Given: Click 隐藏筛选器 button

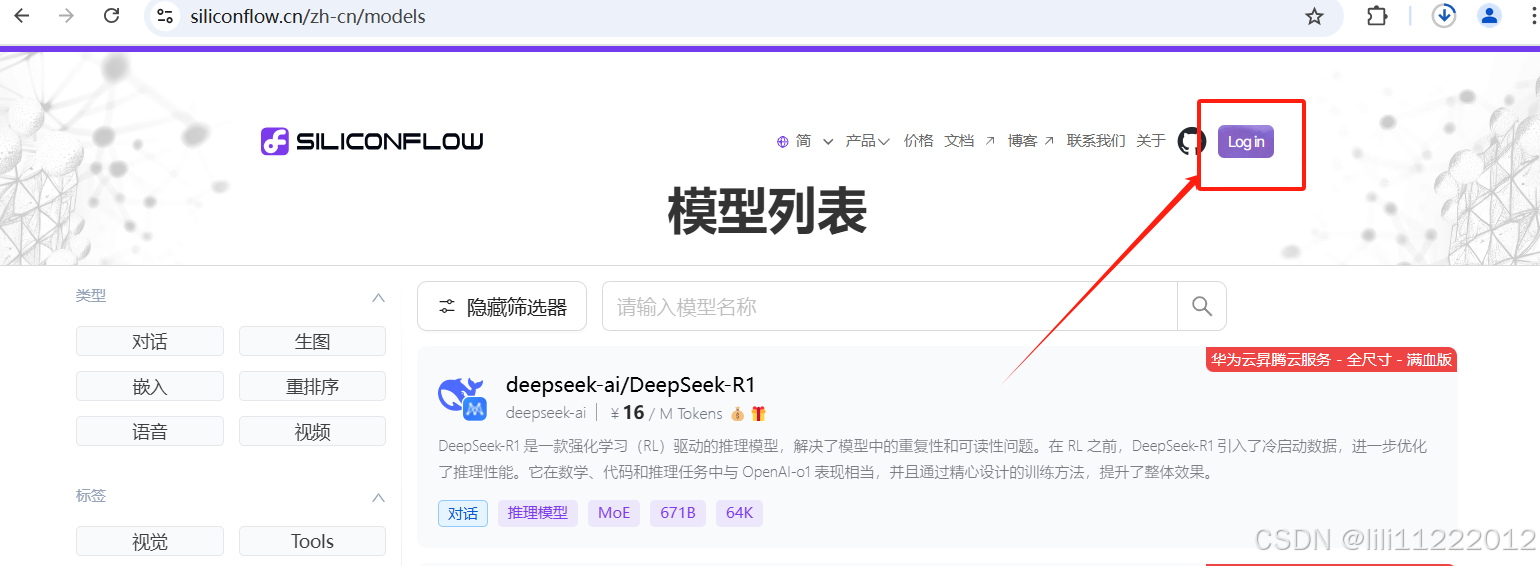Looking at the screenshot, I should [x=502, y=306].
